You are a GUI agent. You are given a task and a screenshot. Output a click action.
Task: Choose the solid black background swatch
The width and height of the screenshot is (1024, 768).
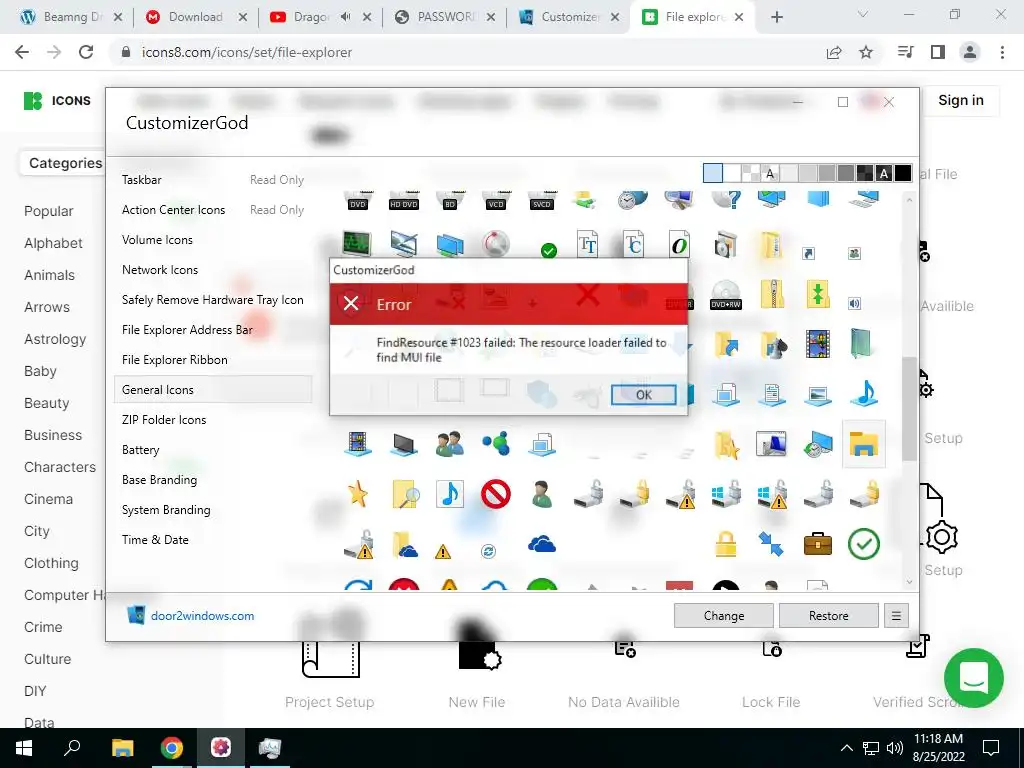click(x=903, y=173)
